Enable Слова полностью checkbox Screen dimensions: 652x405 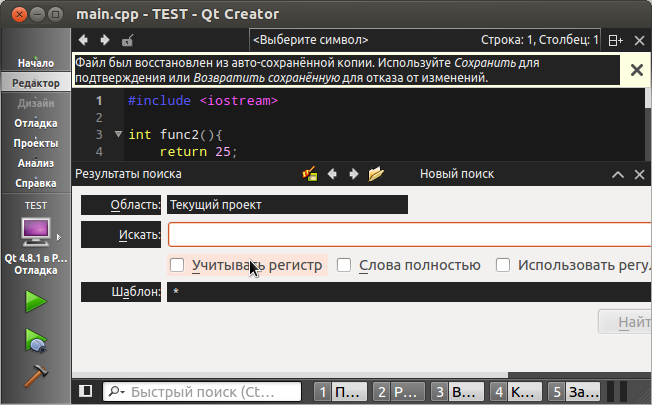click(x=344, y=265)
